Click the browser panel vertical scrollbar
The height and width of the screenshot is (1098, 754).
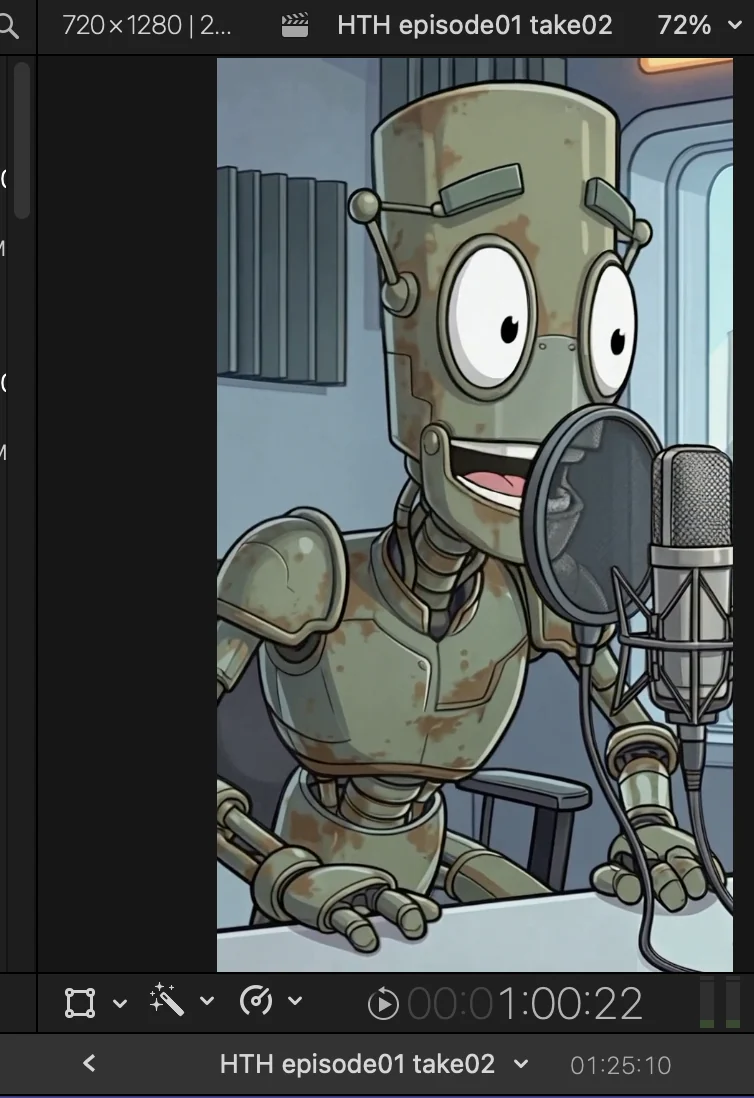tap(21, 140)
